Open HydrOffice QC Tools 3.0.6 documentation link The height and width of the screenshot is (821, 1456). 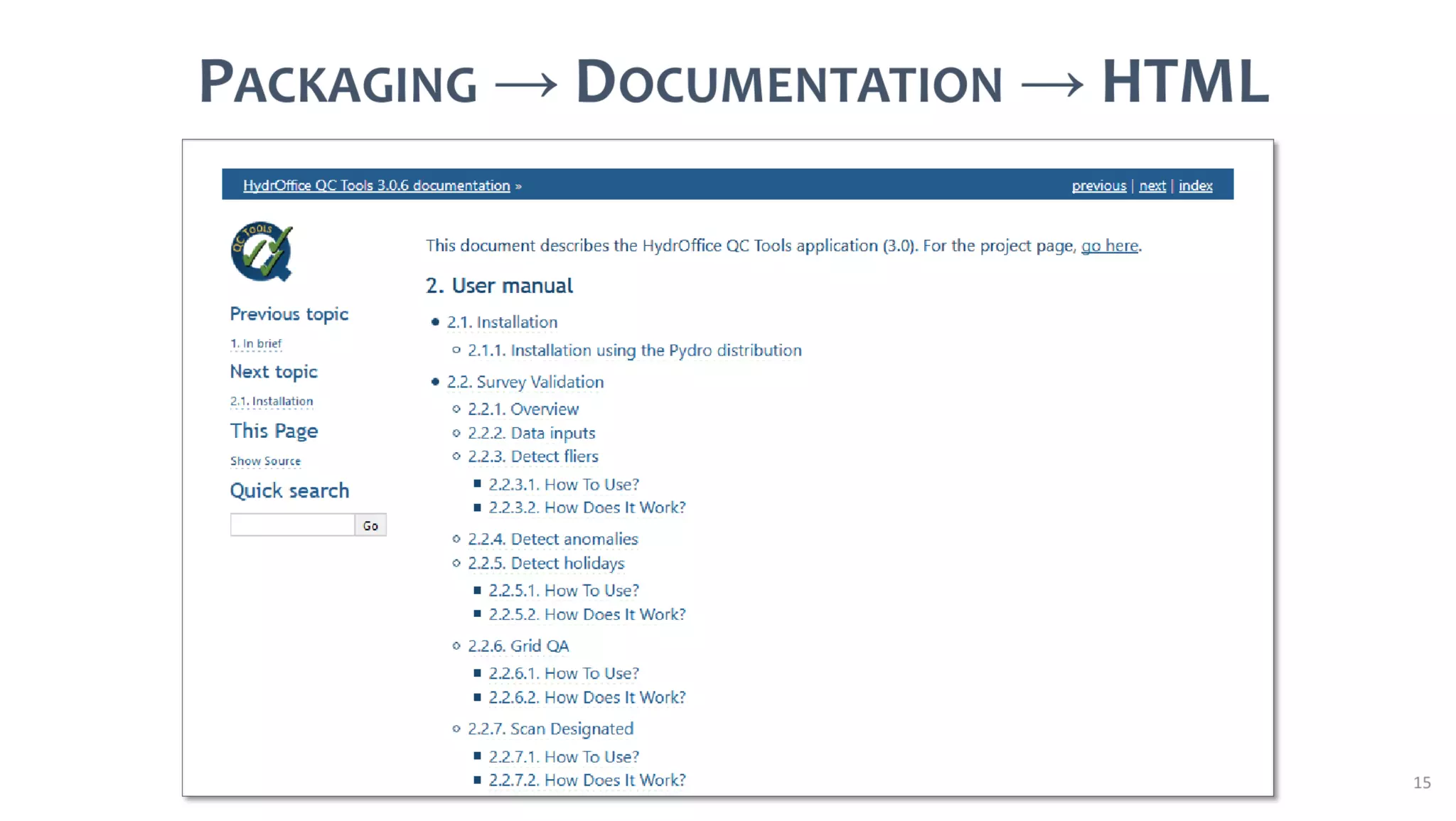pyautogui.click(x=376, y=186)
